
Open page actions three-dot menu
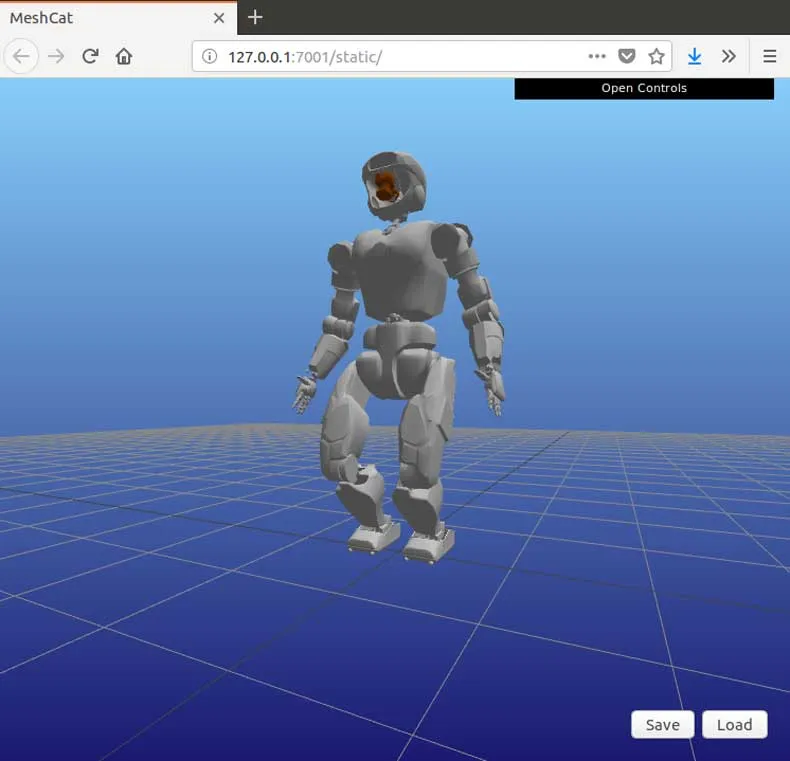click(x=597, y=56)
